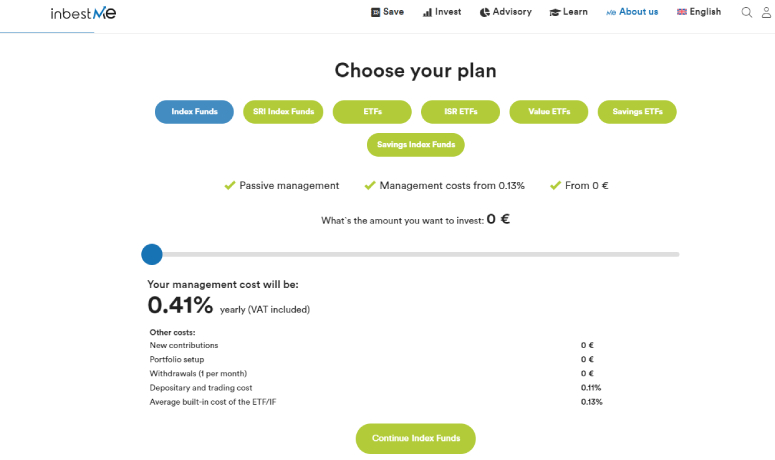Screen dimensions: 775x460
Task: Switch to the Value ETFs plan
Action: point(549,112)
